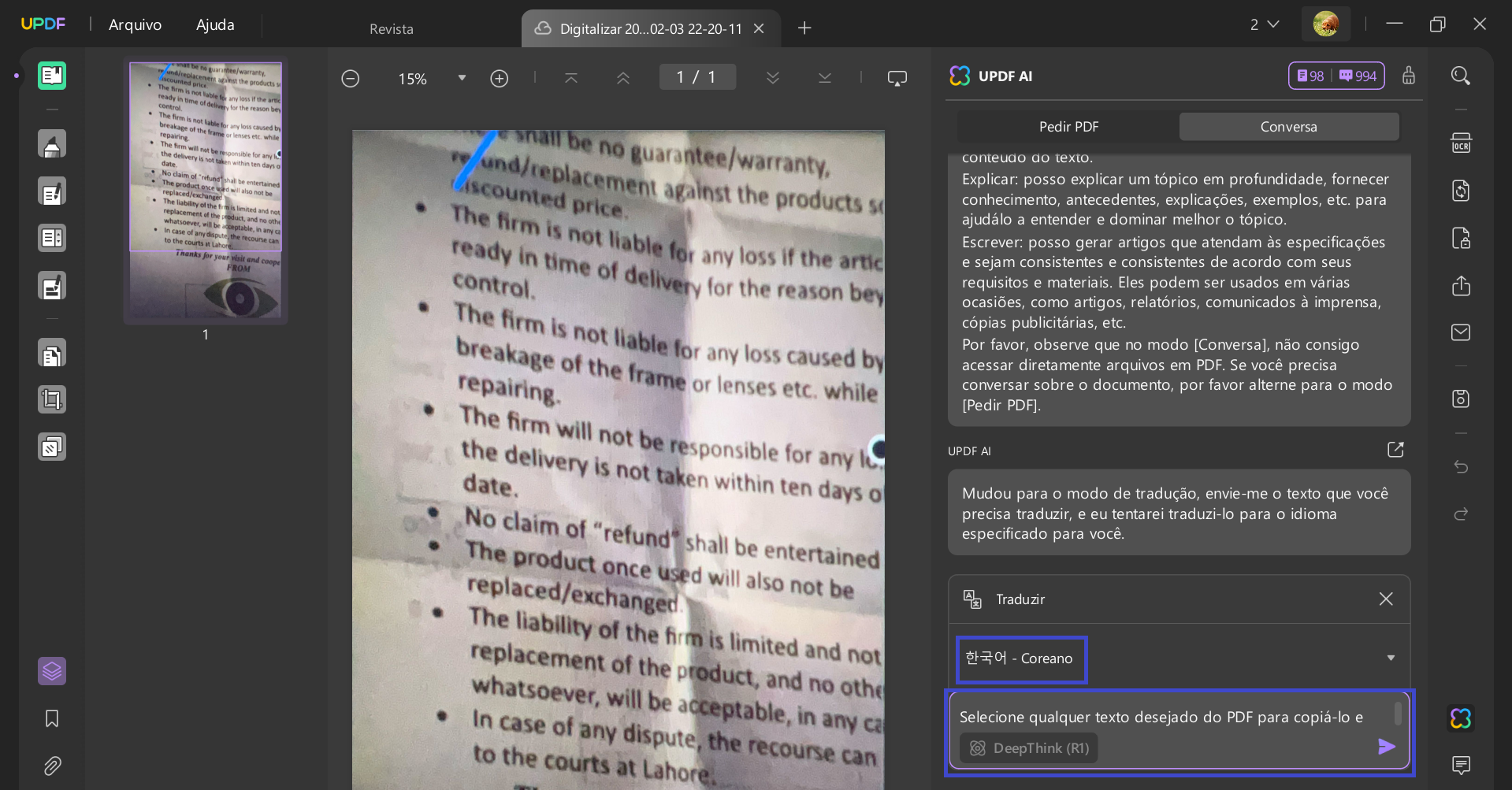Switch to Conversa mode
Viewport: 1512px width, 790px height.
pyautogui.click(x=1289, y=127)
